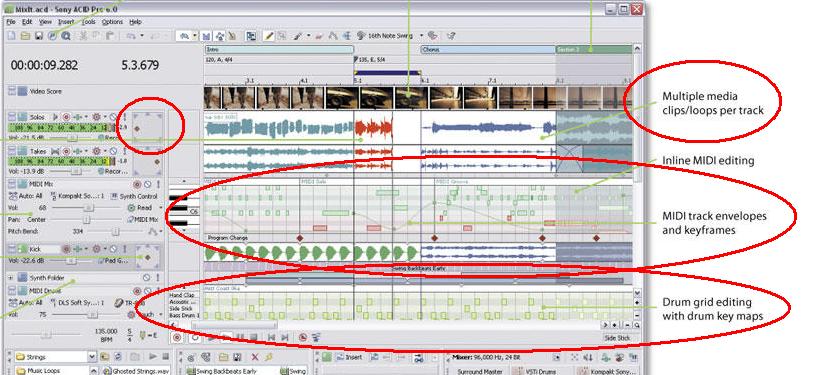Open the Options menu

tap(112, 22)
